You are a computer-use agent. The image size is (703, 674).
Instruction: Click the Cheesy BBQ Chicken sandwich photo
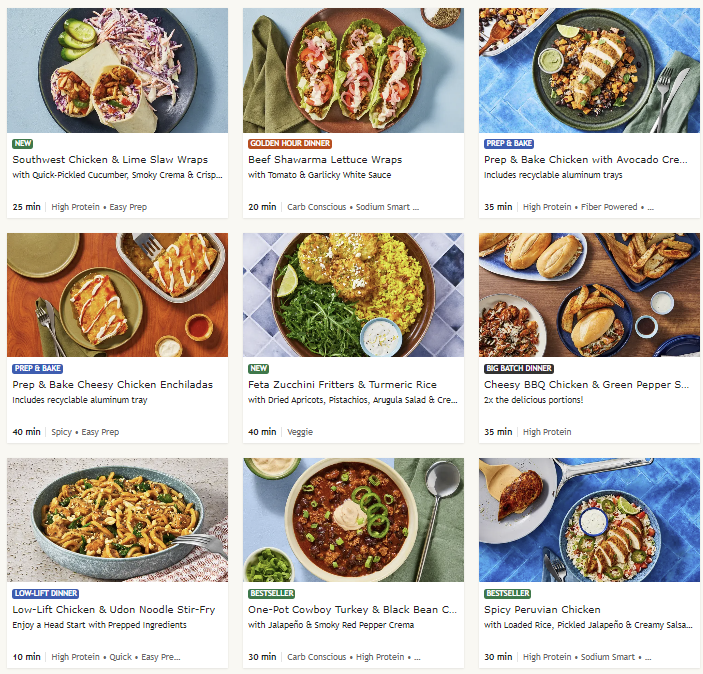[589, 295]
